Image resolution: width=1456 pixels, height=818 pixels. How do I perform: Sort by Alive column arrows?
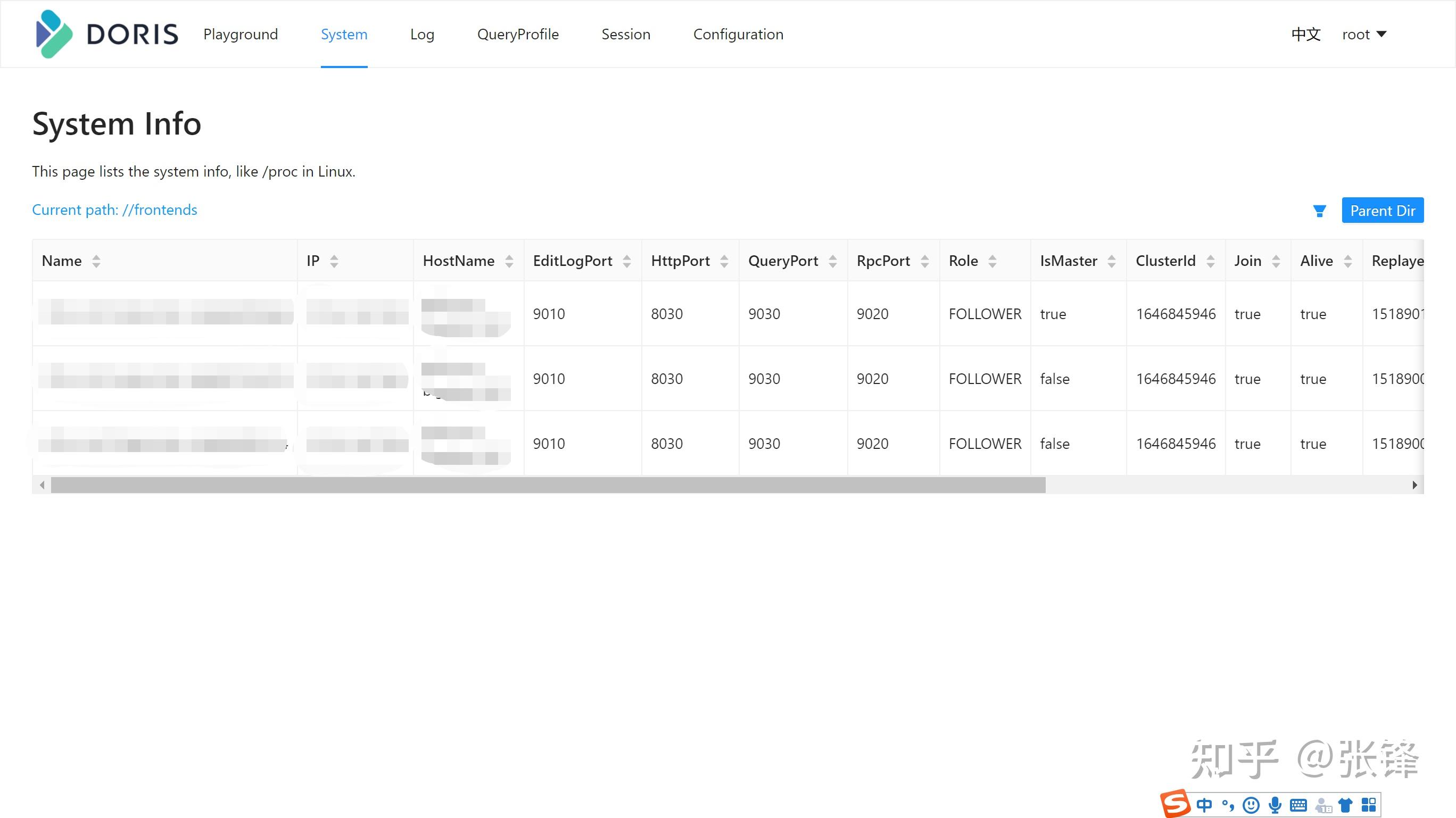click(x=1347, y=261)
